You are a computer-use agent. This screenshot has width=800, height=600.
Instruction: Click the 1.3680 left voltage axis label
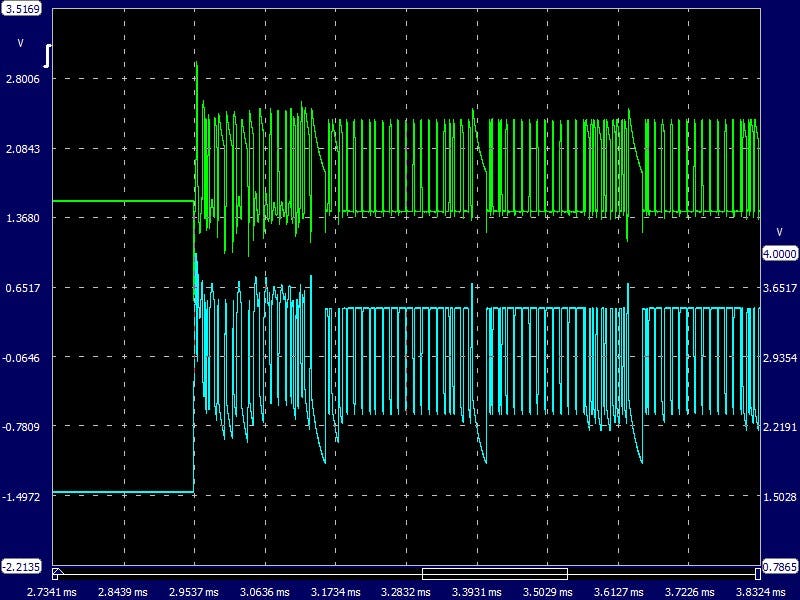[x=22, y=218]
